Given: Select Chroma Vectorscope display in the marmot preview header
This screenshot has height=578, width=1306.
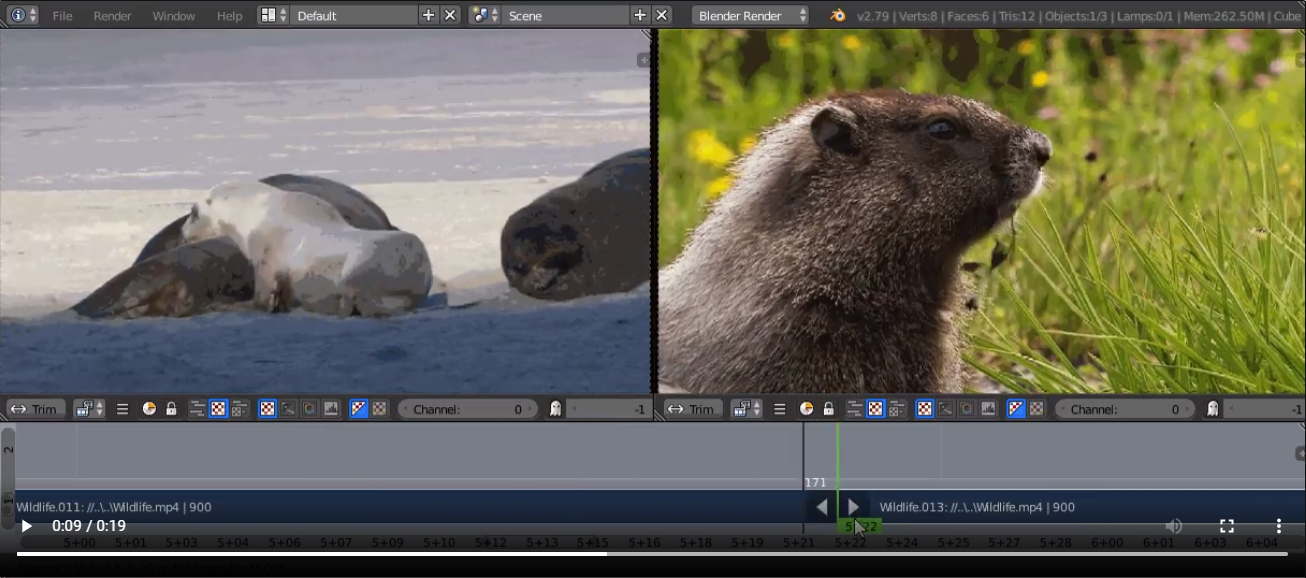Looking at the screenshot, I should [966, 409].
